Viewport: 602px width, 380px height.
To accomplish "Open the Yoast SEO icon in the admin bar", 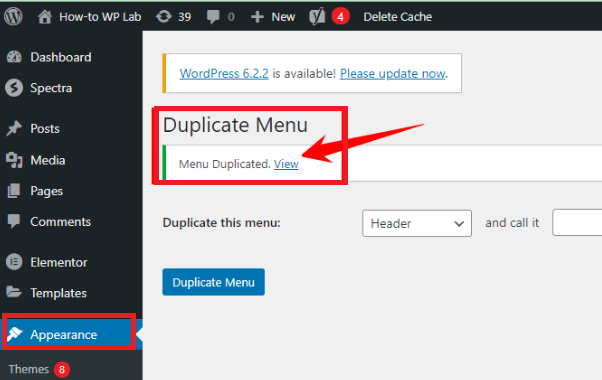I will (x=318, y=17).
